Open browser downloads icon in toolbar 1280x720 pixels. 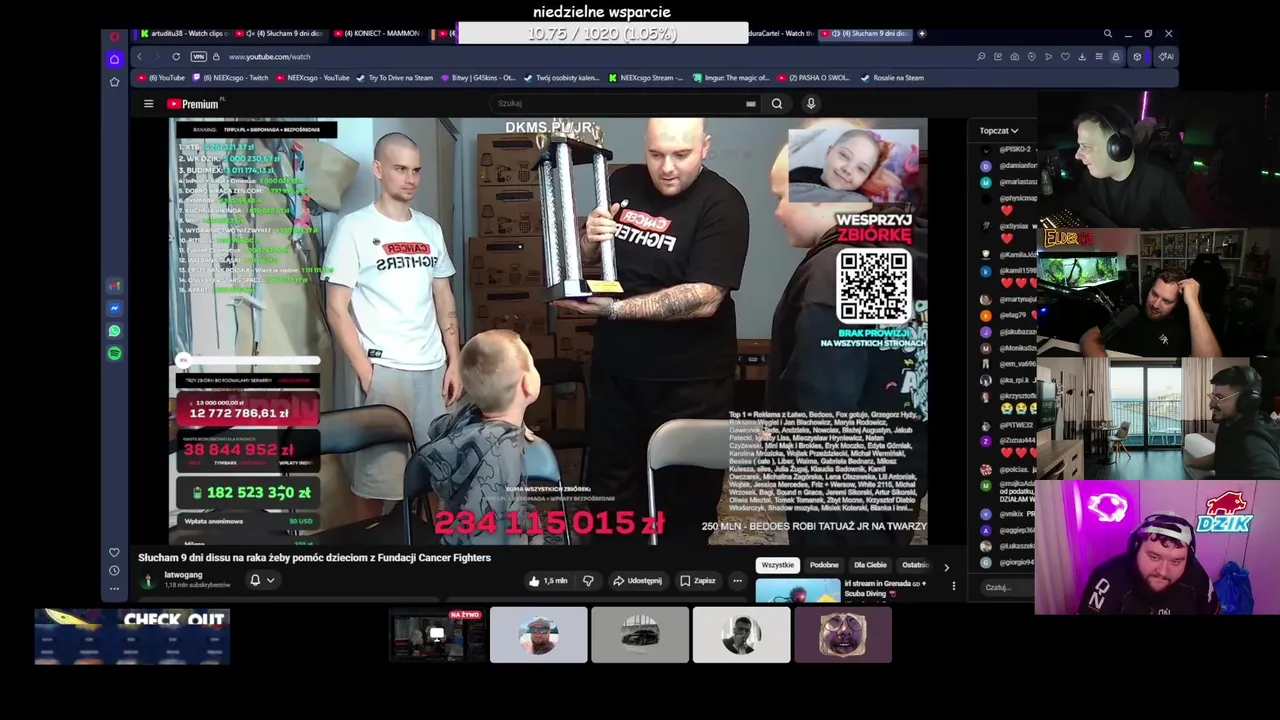[1082, 57]
